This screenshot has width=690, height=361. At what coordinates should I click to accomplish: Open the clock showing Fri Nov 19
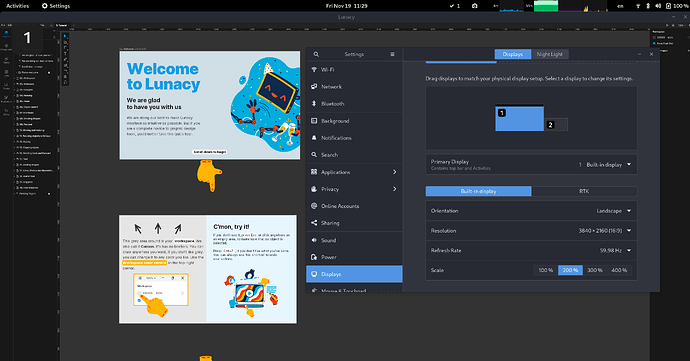(x=346, y=6)
